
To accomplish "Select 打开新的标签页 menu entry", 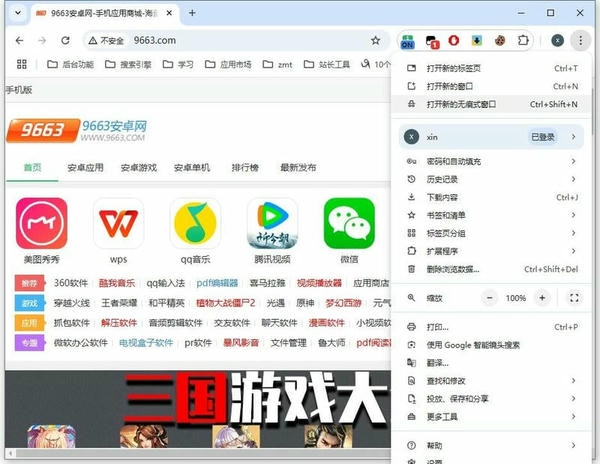I will [x=491, y=68].
